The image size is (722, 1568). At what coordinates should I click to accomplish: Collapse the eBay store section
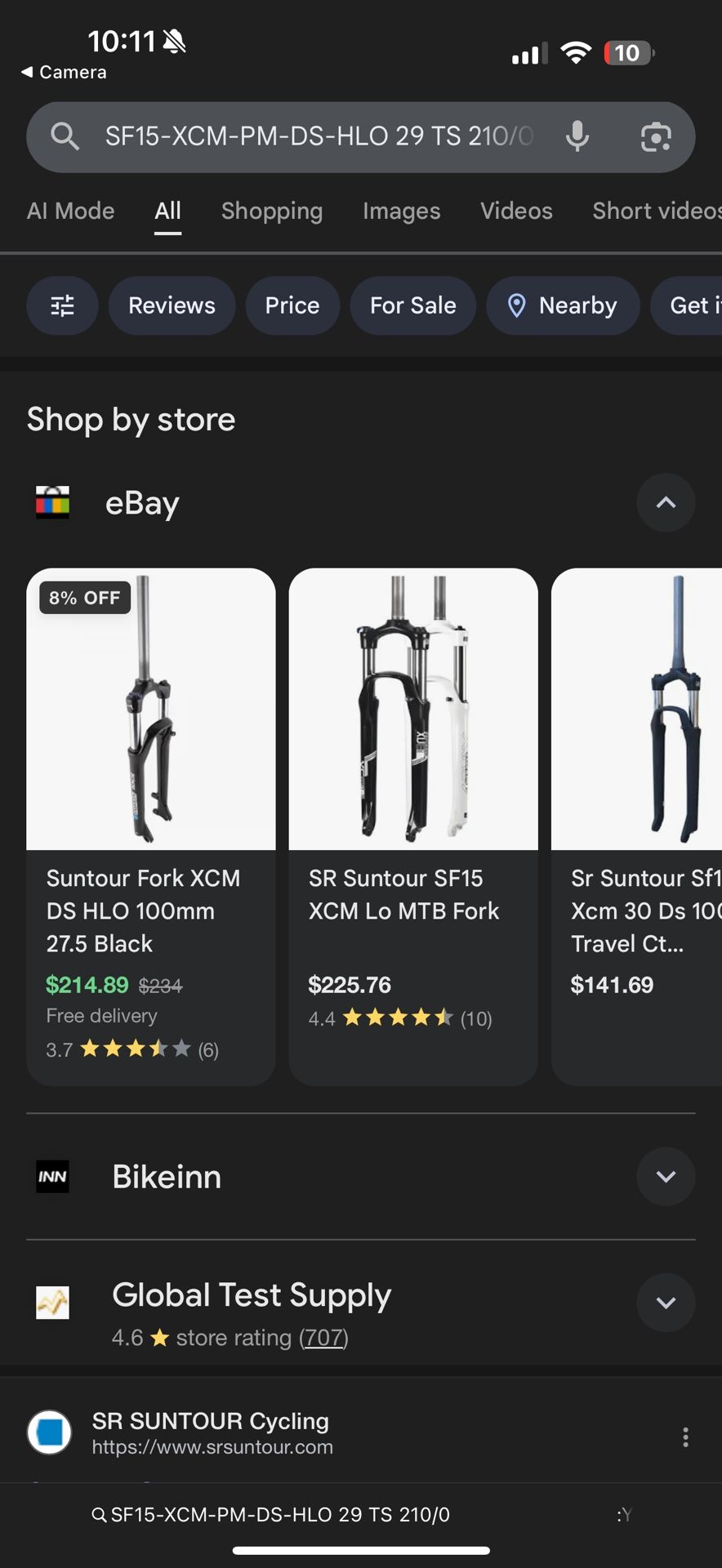click(x=666, y=502)
